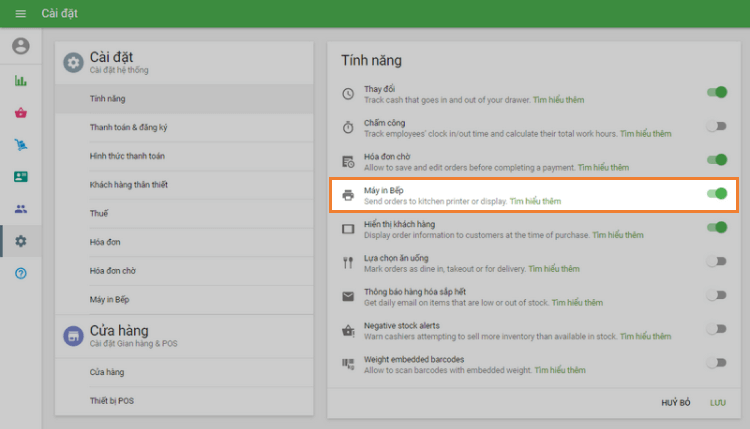Image resolution: width=750 pixels, height=429 pixels.
Task: Open the employees ID card icon
Action: (x=21, y=177)
